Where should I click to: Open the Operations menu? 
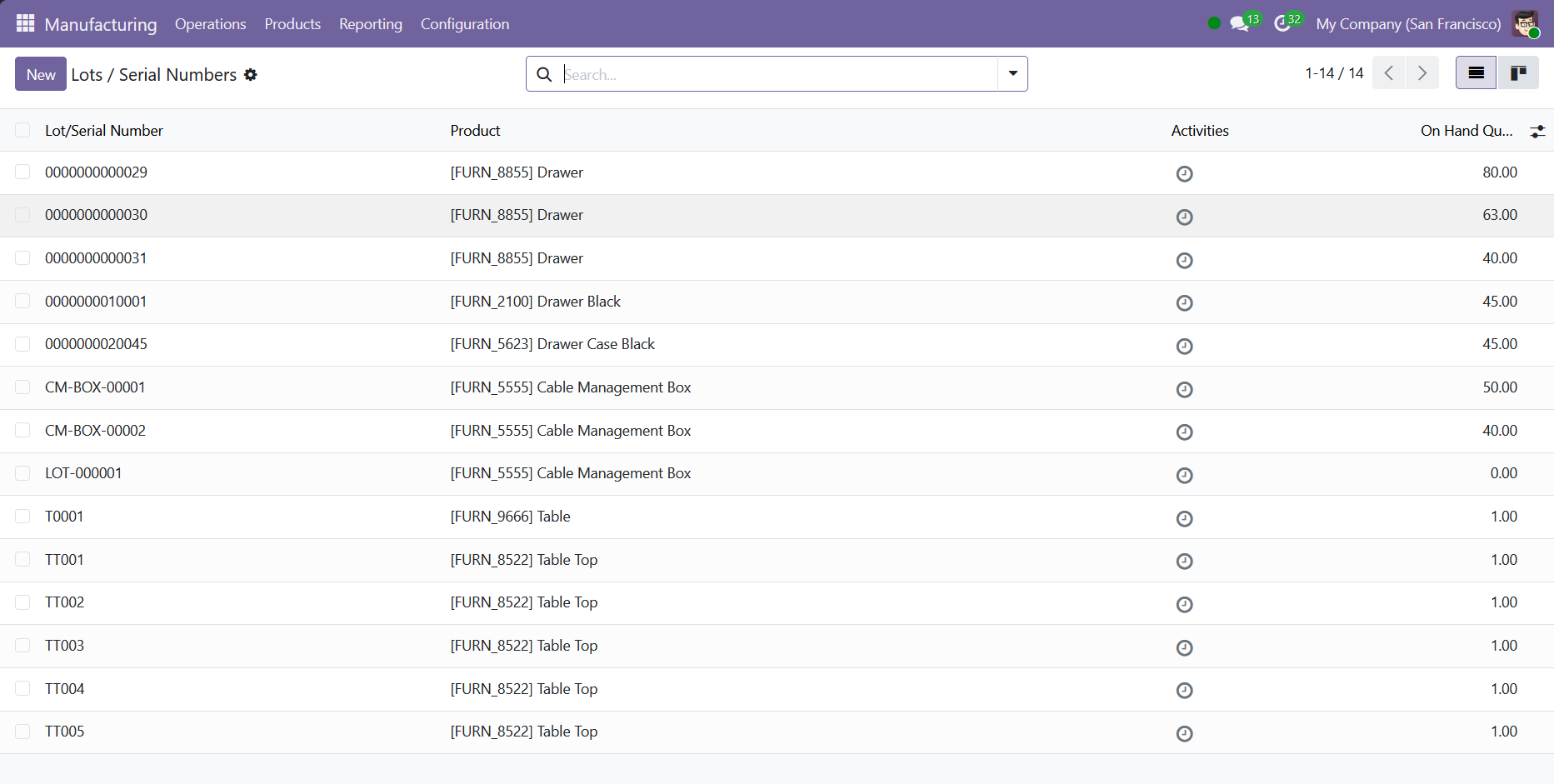pos(210,24)
